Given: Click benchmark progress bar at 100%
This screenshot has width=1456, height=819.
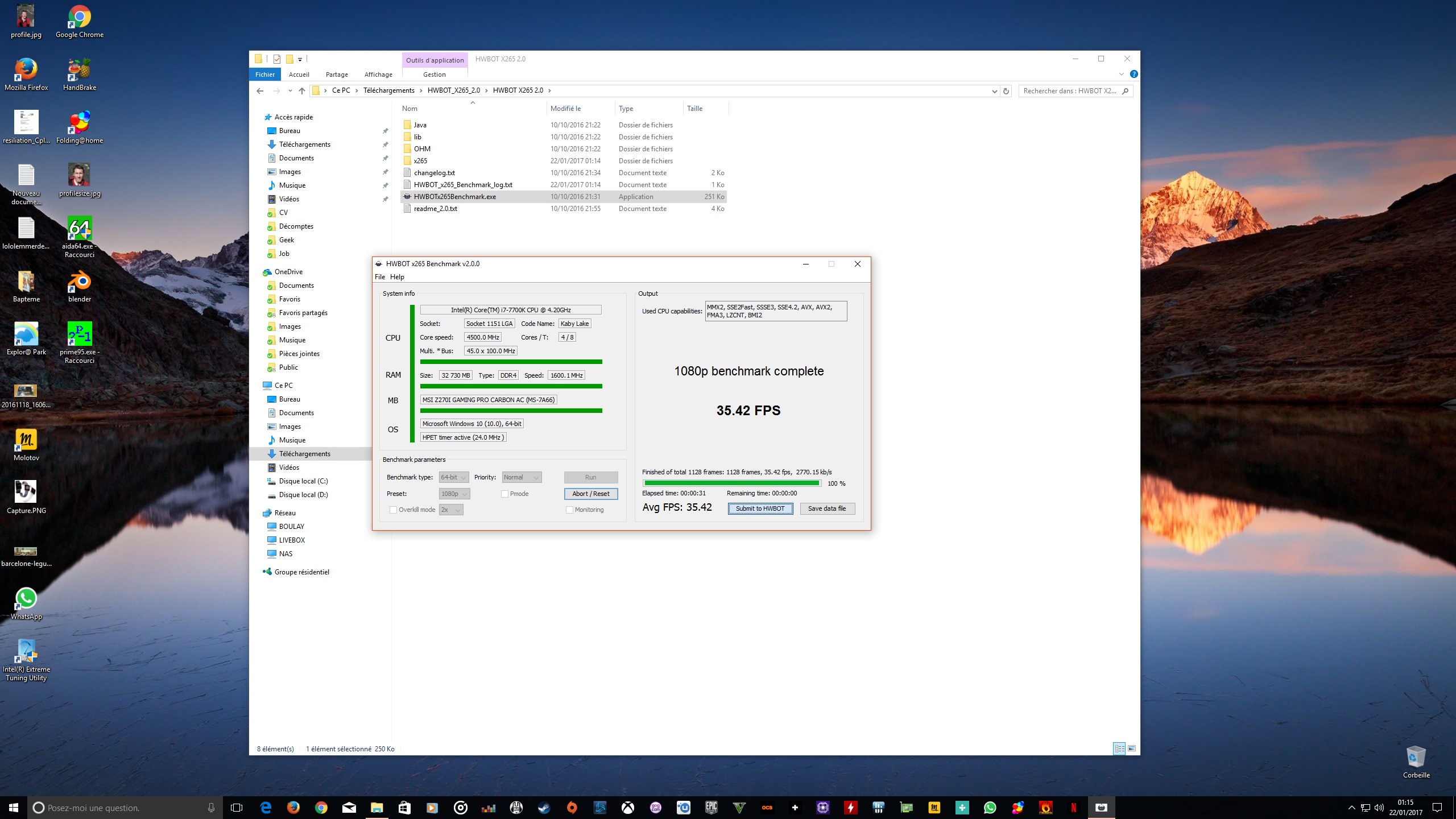Looking at the screenshot, I should pos(731,483).
